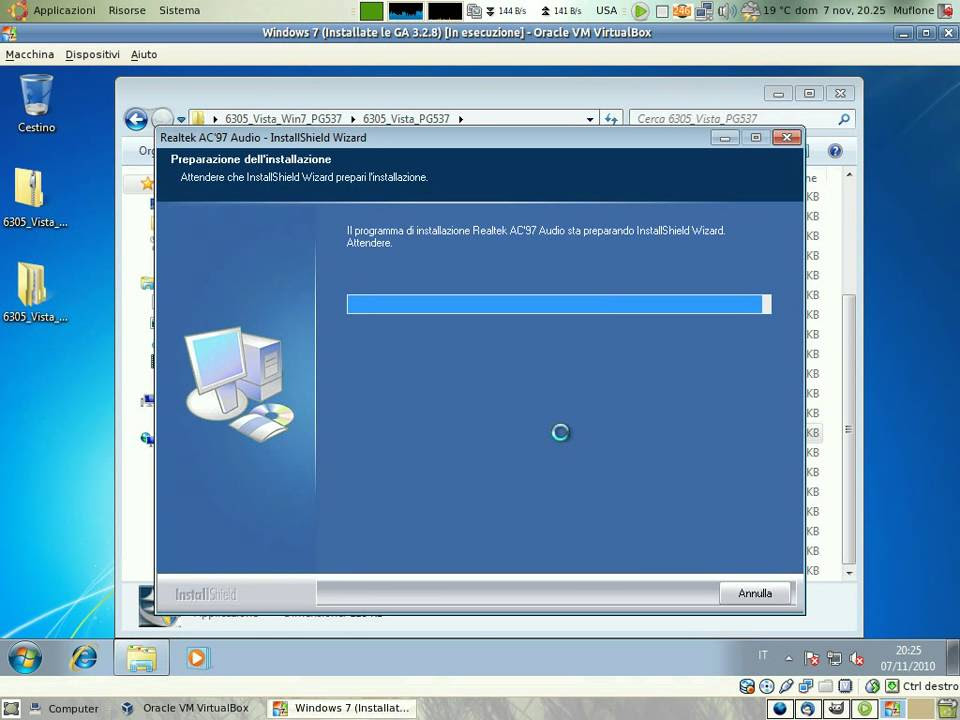Screen dimensions: 960x720
Task: Open Windows Explorer taskbar button
Action: click(141, 658)
